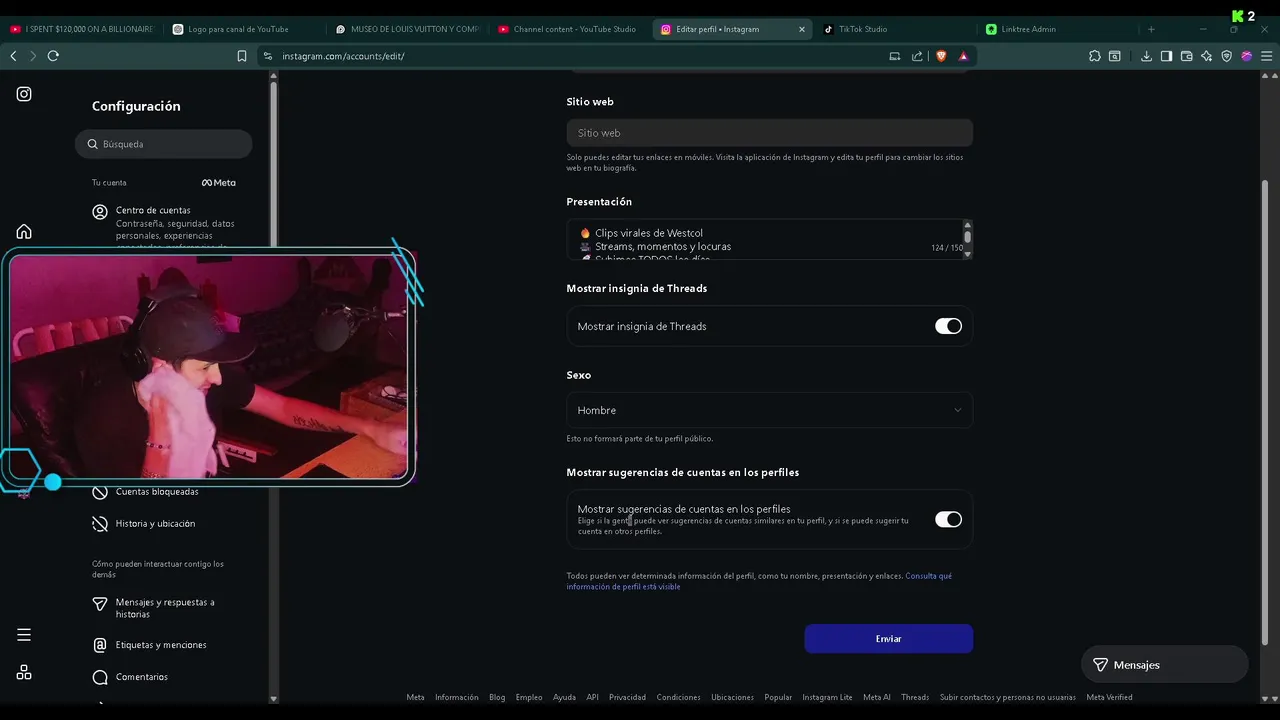Open Brave VPN shield icon
This screenshot has height=720, width=1280.
point(1226,56)
